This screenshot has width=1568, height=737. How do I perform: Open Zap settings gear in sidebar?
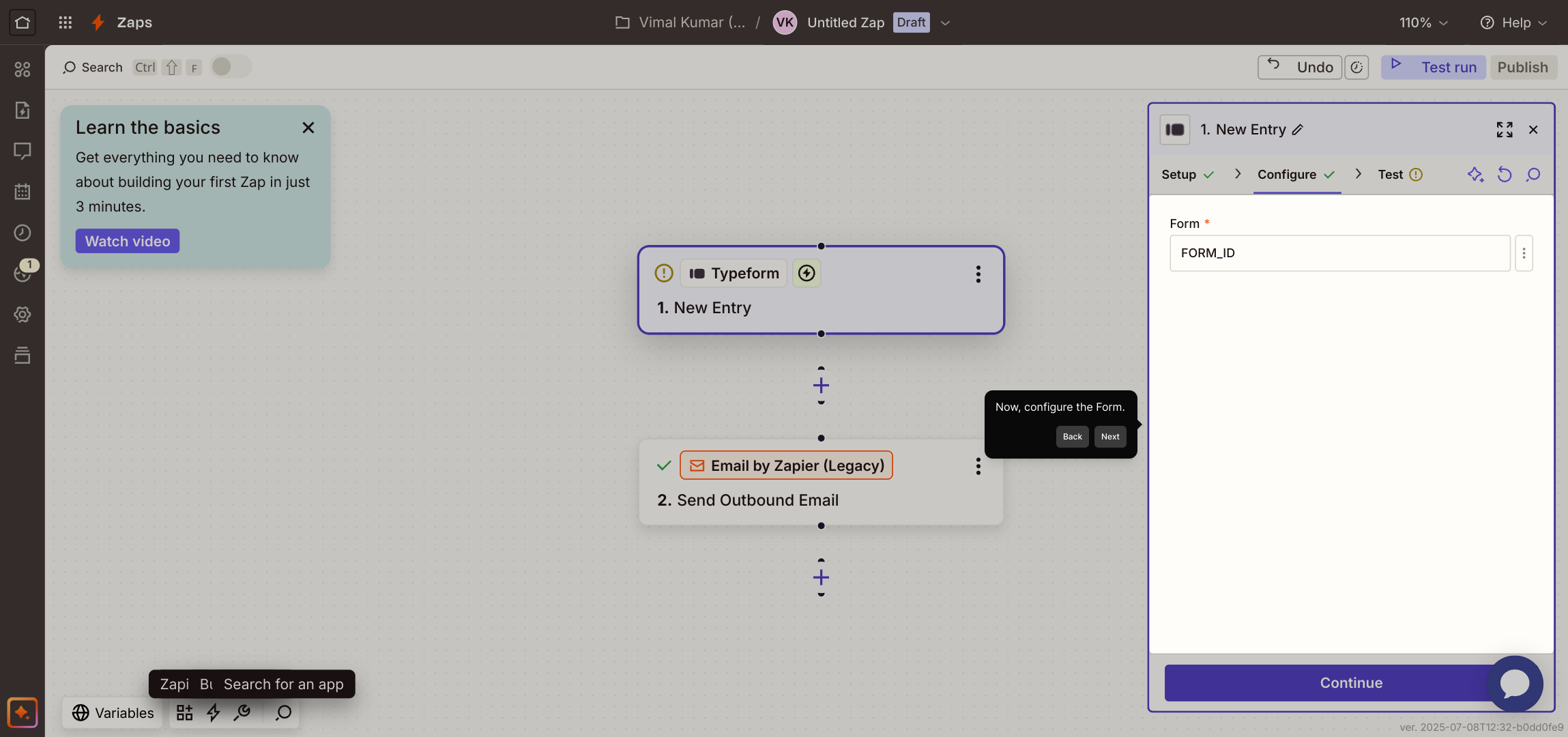pyautogui.click(x=23, y=315)
